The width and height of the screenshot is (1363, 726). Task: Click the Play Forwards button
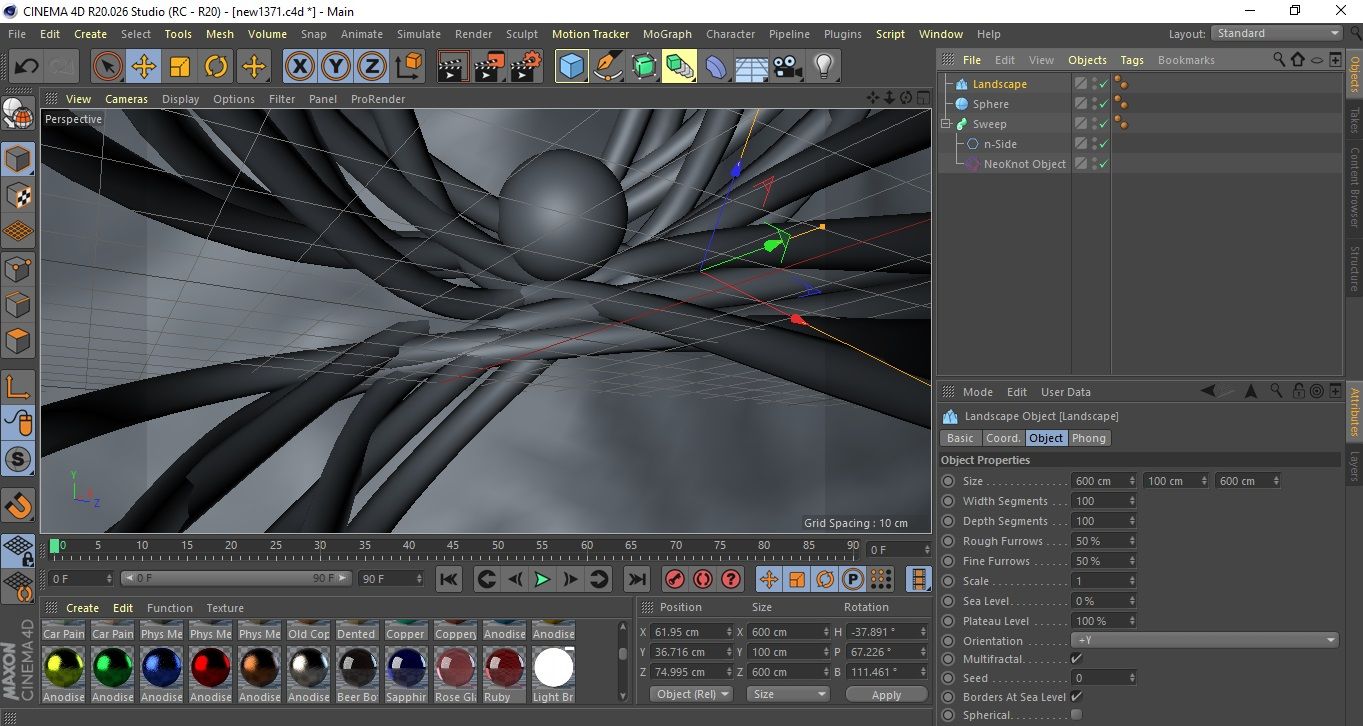(542, 579)
